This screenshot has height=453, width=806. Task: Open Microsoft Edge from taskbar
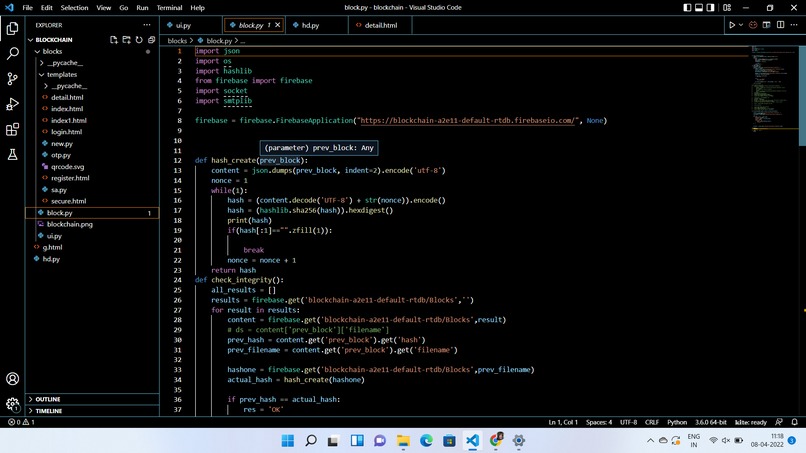coord(426,441)
